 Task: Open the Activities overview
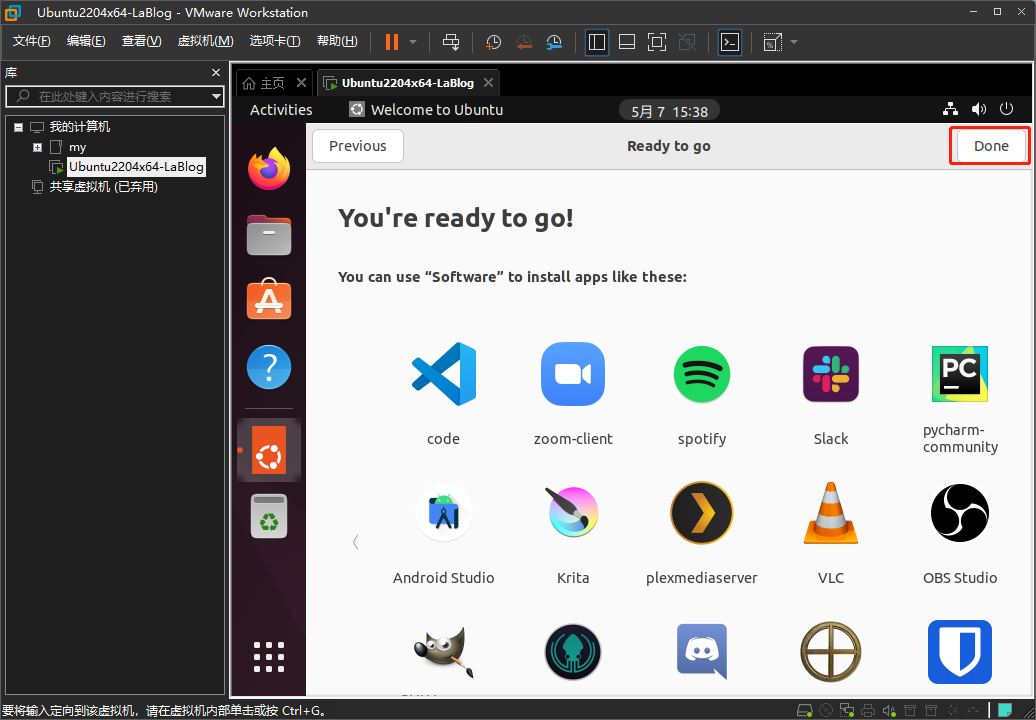click(x=281, y=110)
